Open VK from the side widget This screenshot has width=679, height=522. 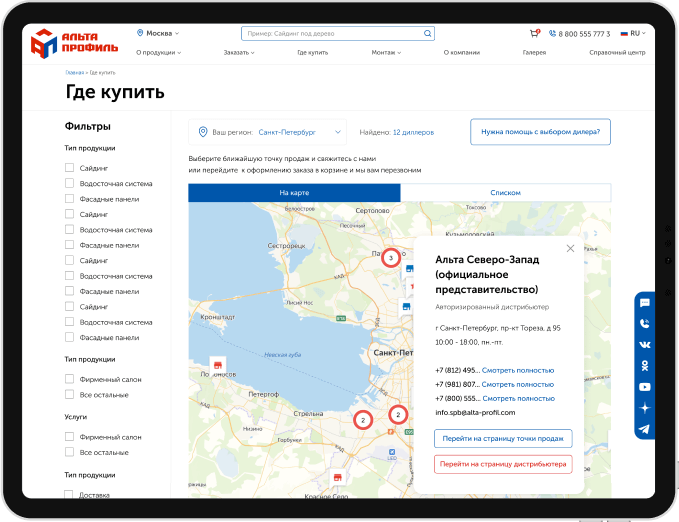click(x=644, y=345)
